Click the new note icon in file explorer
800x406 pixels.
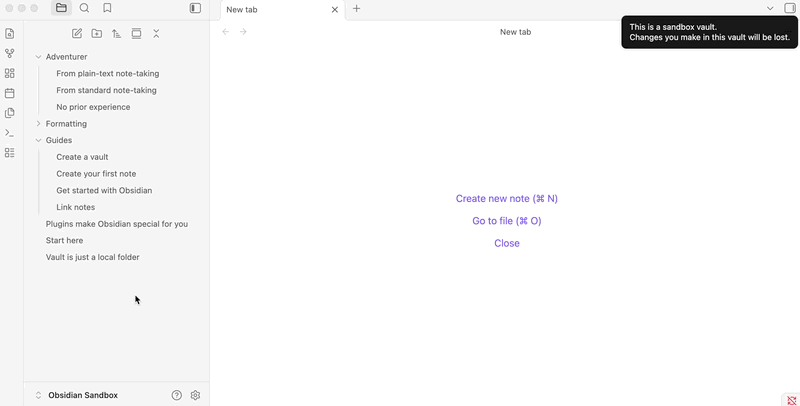(x=77, y=33)
